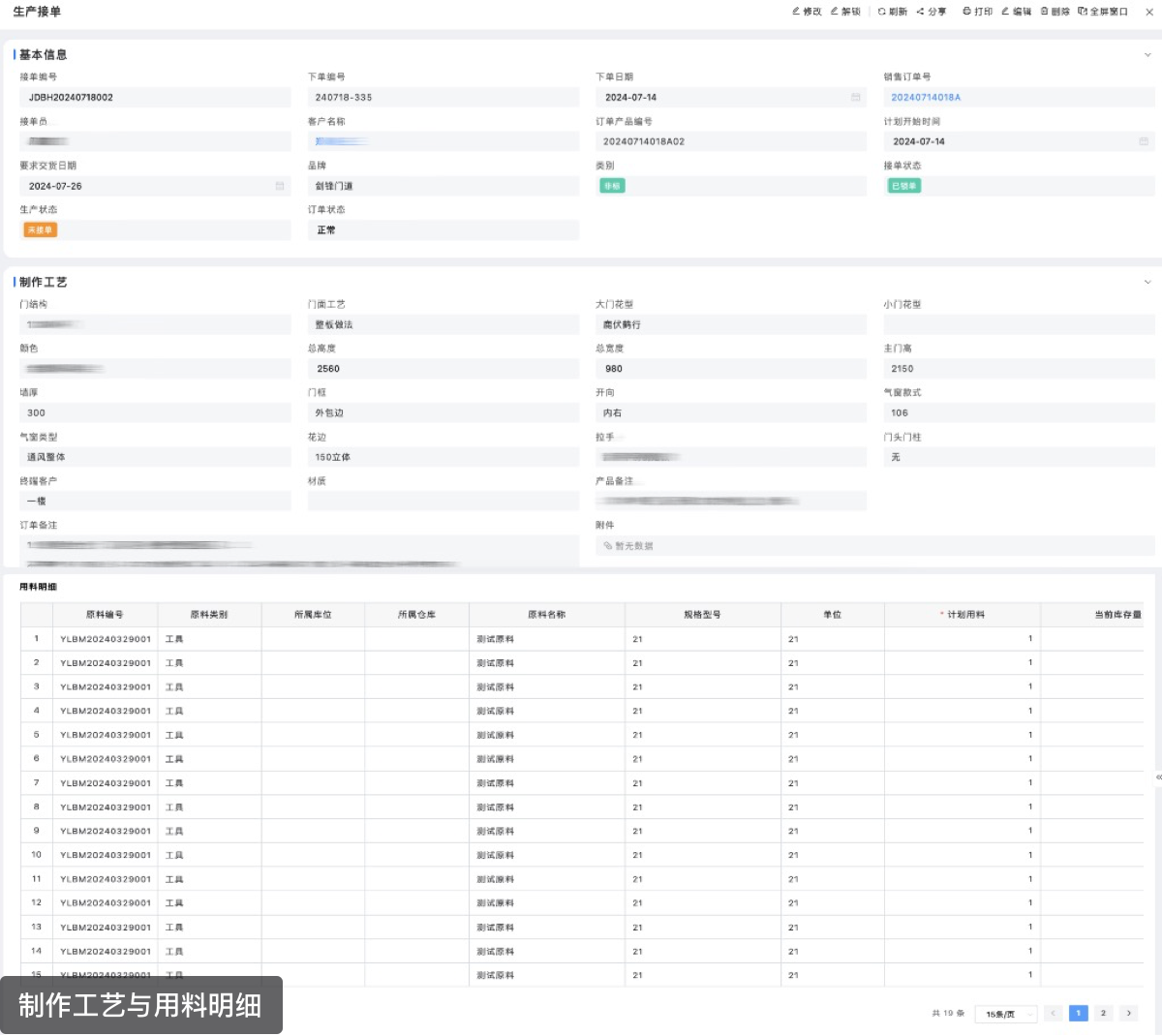Viewport: 1162px width, 1036px height.
Task: Collapse the 基本信息 section chevron
Action: pyautogui.click(x=1147, y=55)
